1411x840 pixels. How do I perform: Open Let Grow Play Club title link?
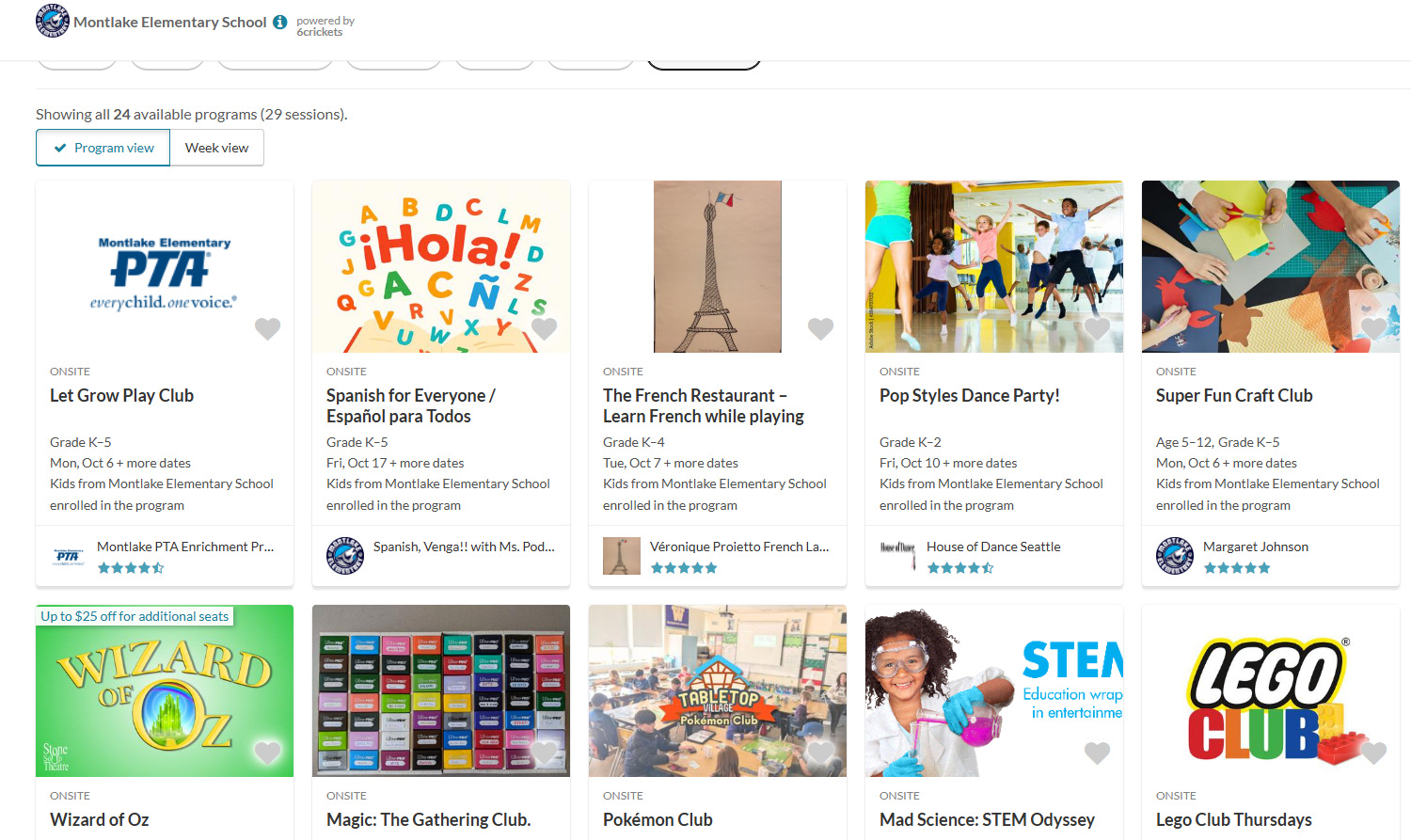click(x=122, y=396)
